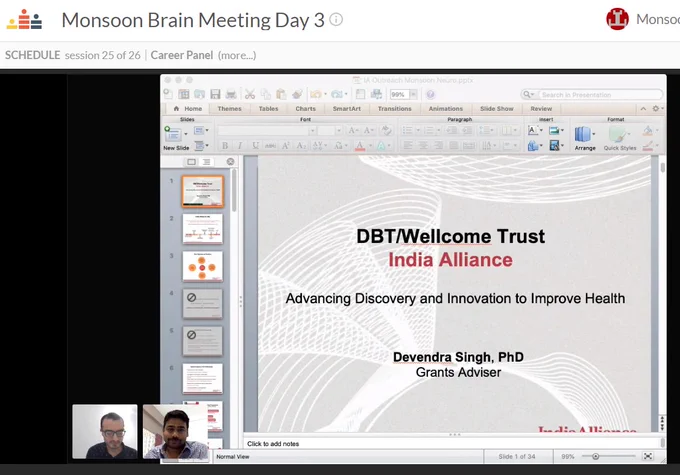Switch to the Tables tab

pos(268,108)
